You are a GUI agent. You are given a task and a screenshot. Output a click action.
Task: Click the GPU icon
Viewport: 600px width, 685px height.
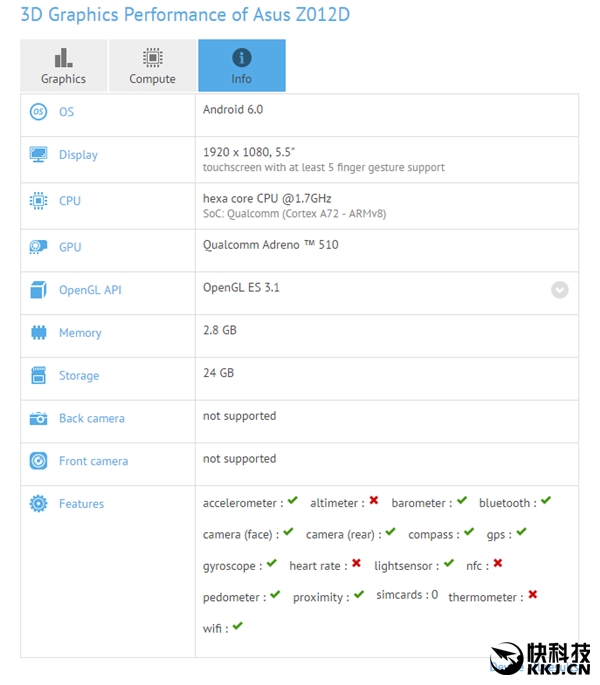[38, 247]
